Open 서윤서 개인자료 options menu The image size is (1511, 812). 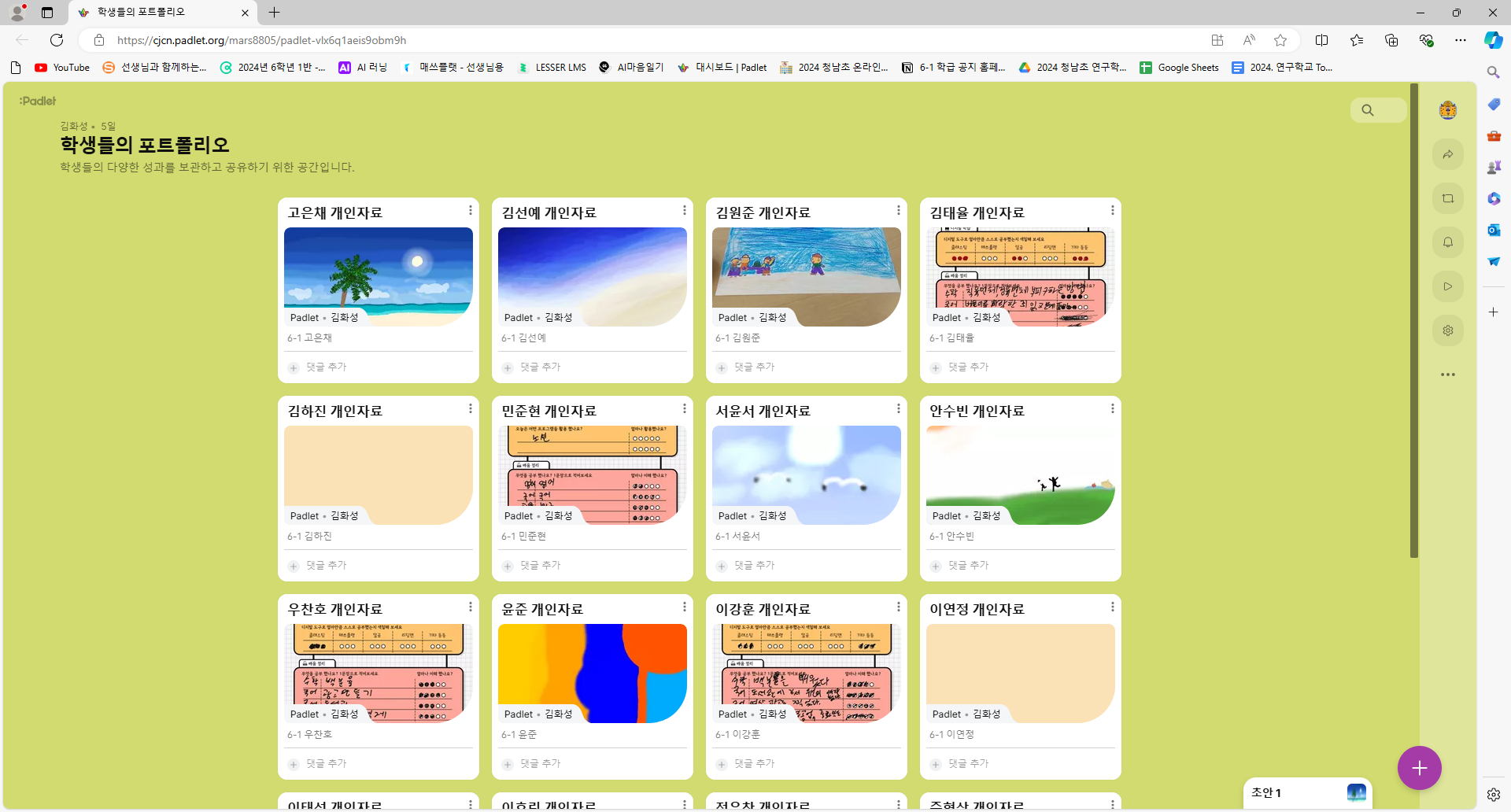click(x=899, y=408)
